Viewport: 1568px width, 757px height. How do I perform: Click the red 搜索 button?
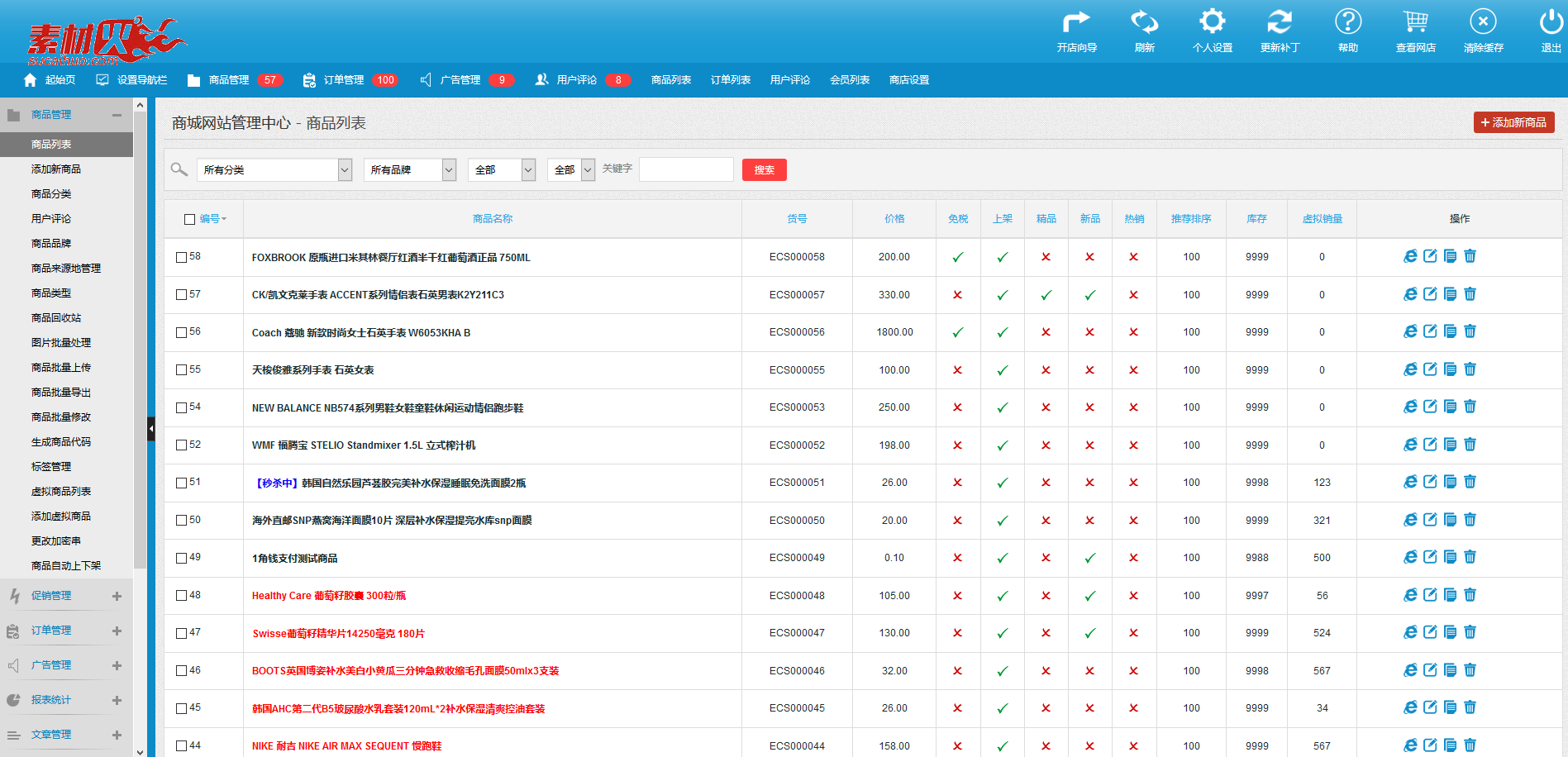765,169
